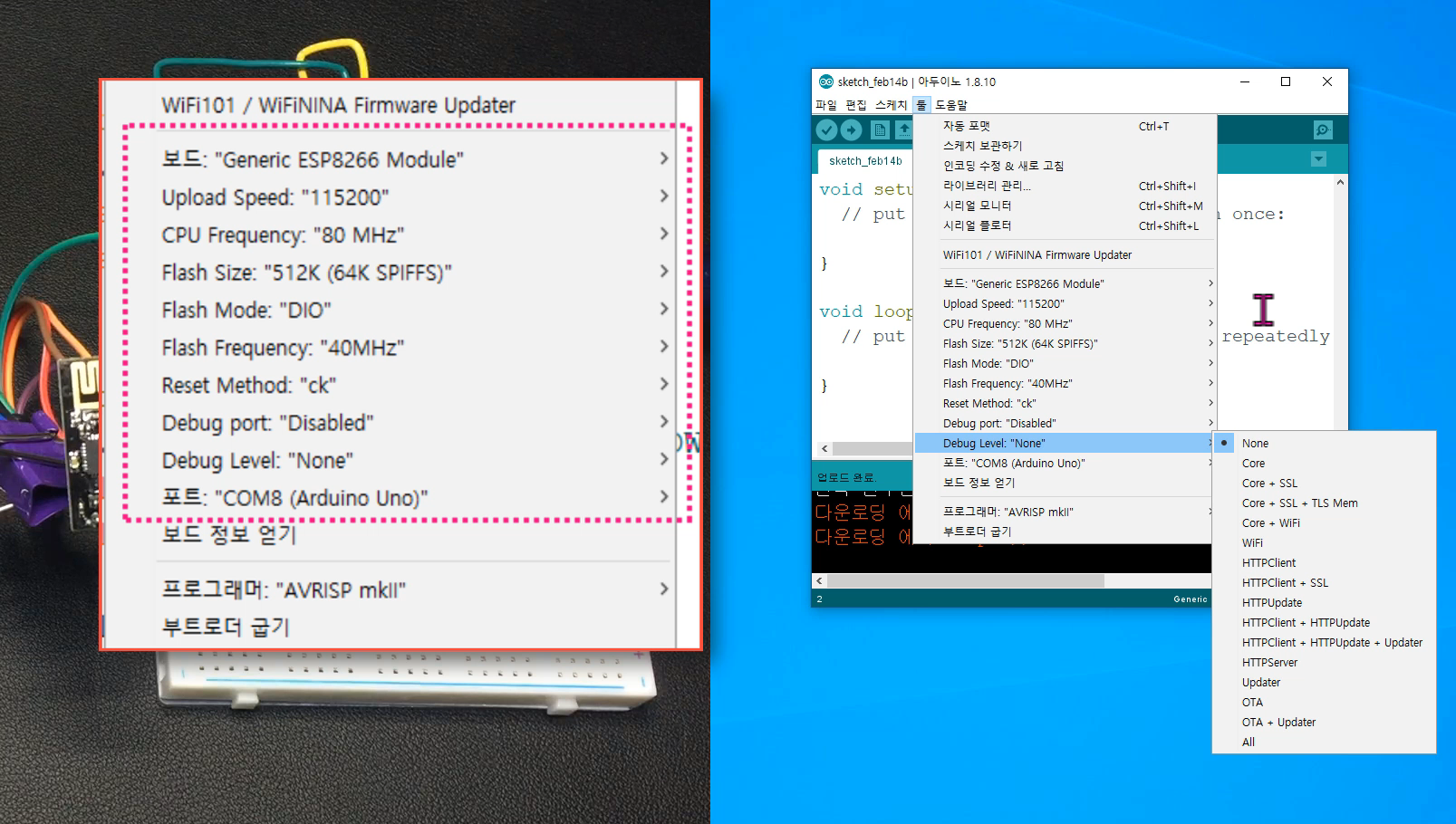Select the All debug level
1456x824 pixels.
click(1324, 742)
